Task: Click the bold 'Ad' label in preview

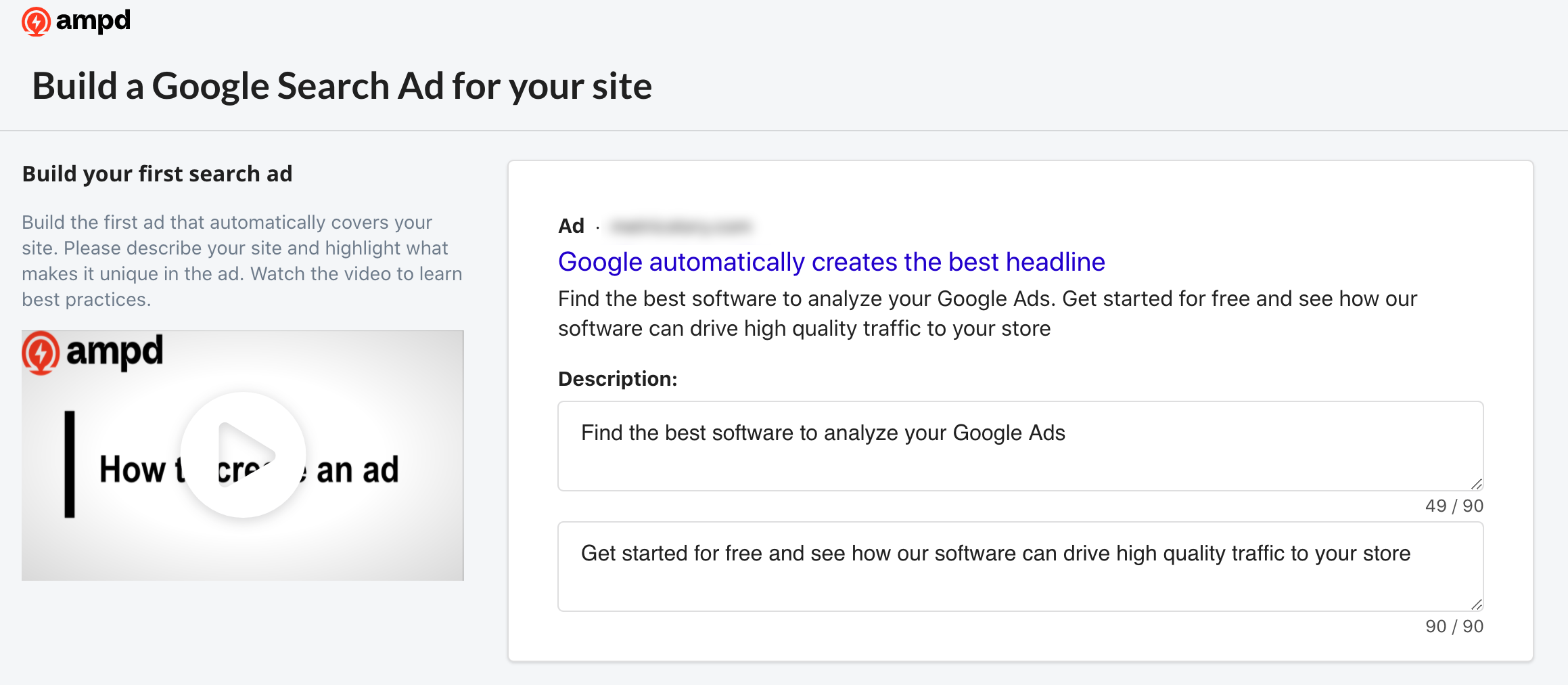Action: (x=571, y=226)
